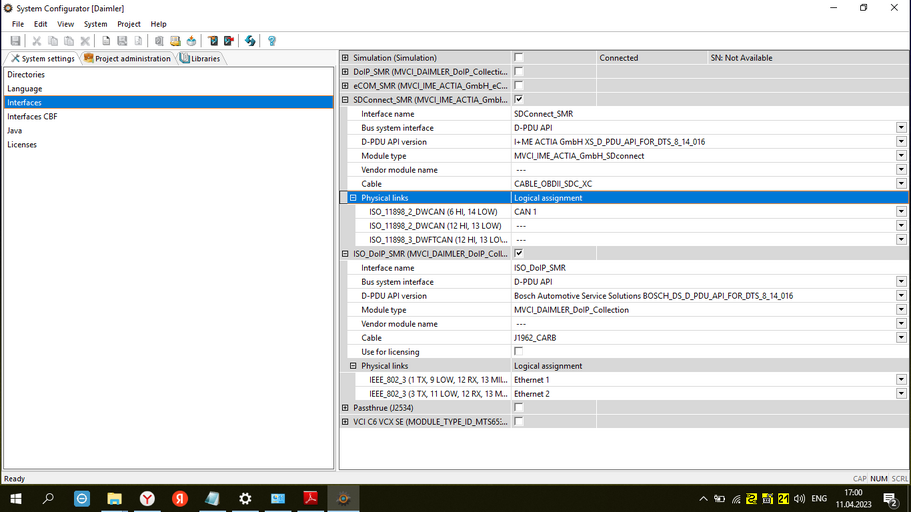Open the J1962_CARB cable dropdown
This screenshot has height=512, width=911.
(x=901, y=338)
